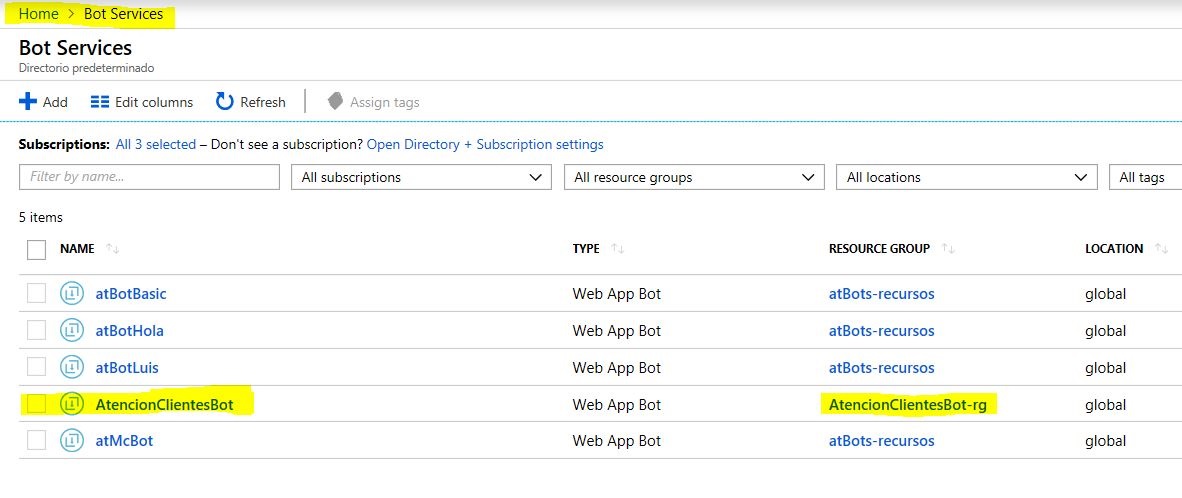This screenshot has width=1182, height=498.
Task: Click the Filter by name input field
Action: click(149, 177)
